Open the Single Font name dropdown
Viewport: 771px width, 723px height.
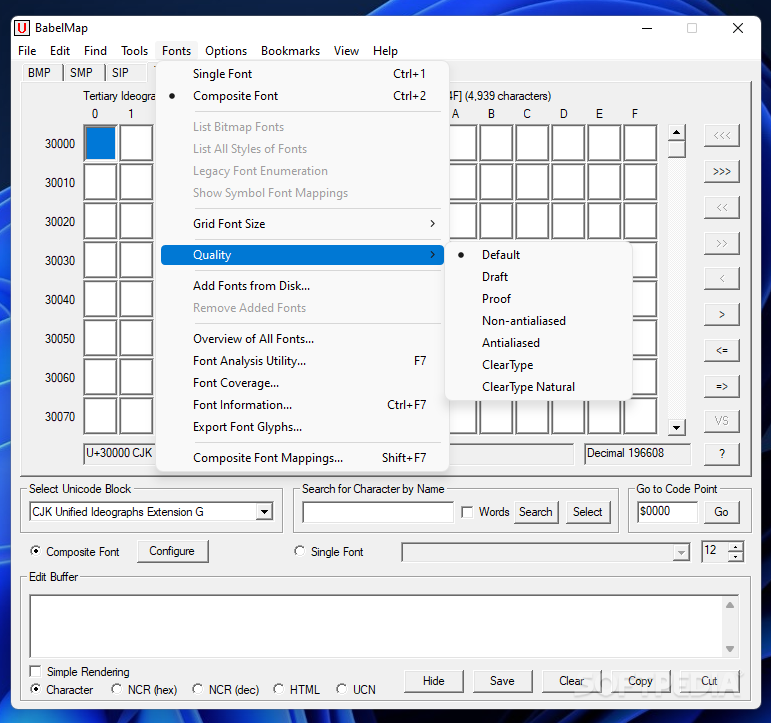coord(681,552)
